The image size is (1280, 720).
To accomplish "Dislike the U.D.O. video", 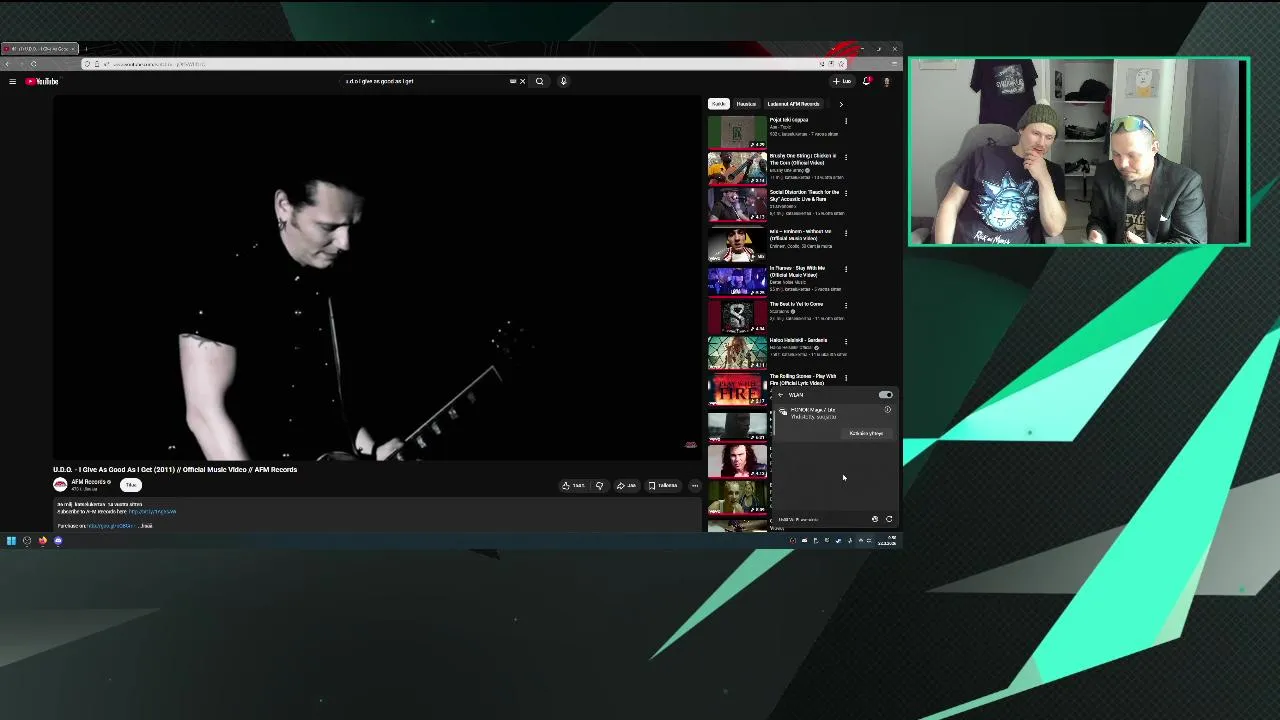I will [599, 485].
